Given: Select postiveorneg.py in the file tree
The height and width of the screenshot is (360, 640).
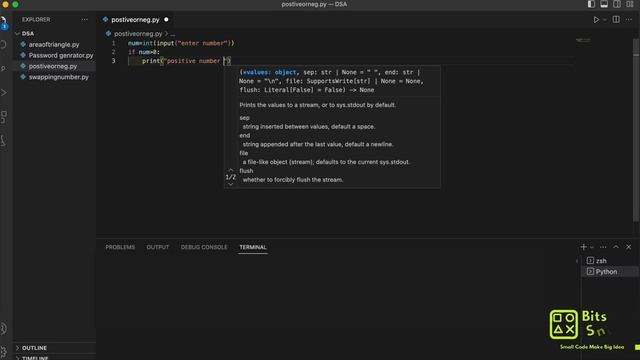Looking at the screenshot, I should point(54,66).
